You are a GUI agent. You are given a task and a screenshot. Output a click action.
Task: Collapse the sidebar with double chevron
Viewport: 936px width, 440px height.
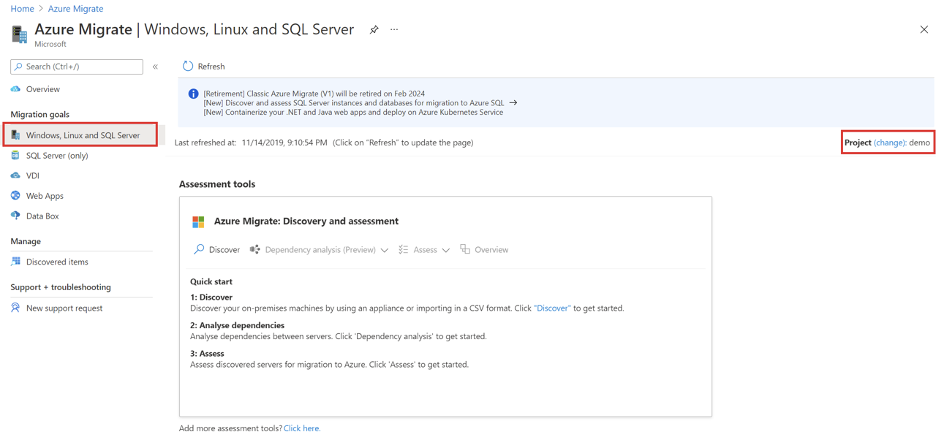pyautogui.click(x=155, y=67)
